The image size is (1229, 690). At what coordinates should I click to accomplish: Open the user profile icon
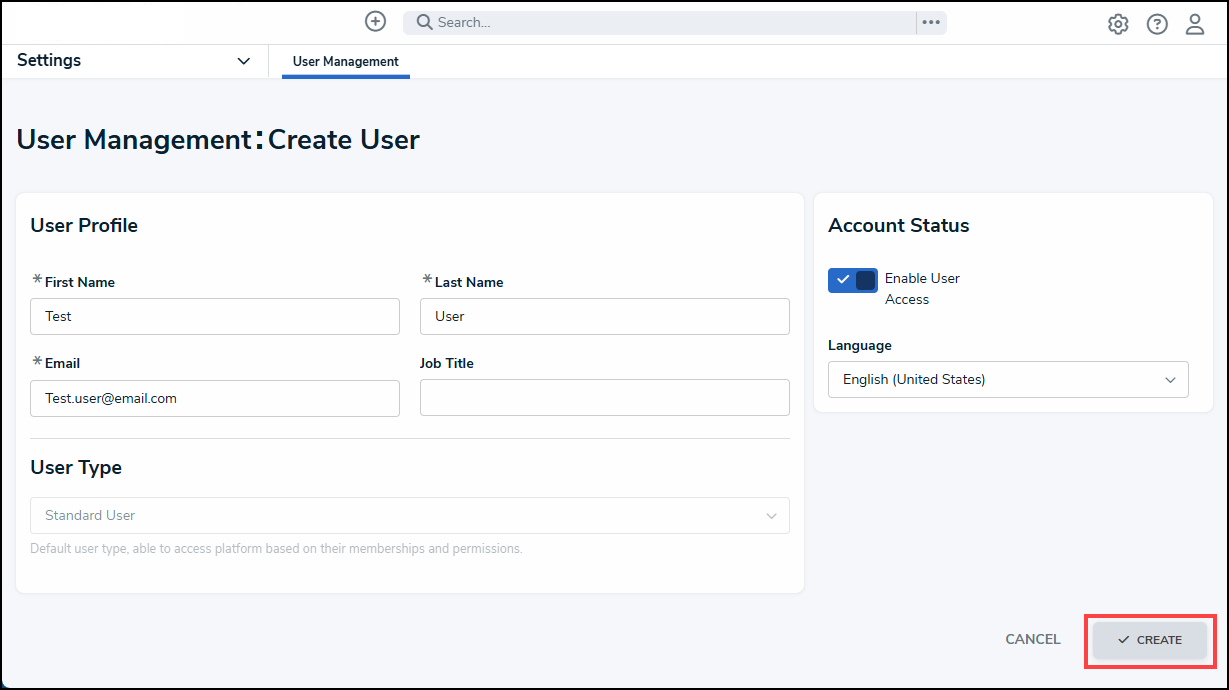point(1195,25)
